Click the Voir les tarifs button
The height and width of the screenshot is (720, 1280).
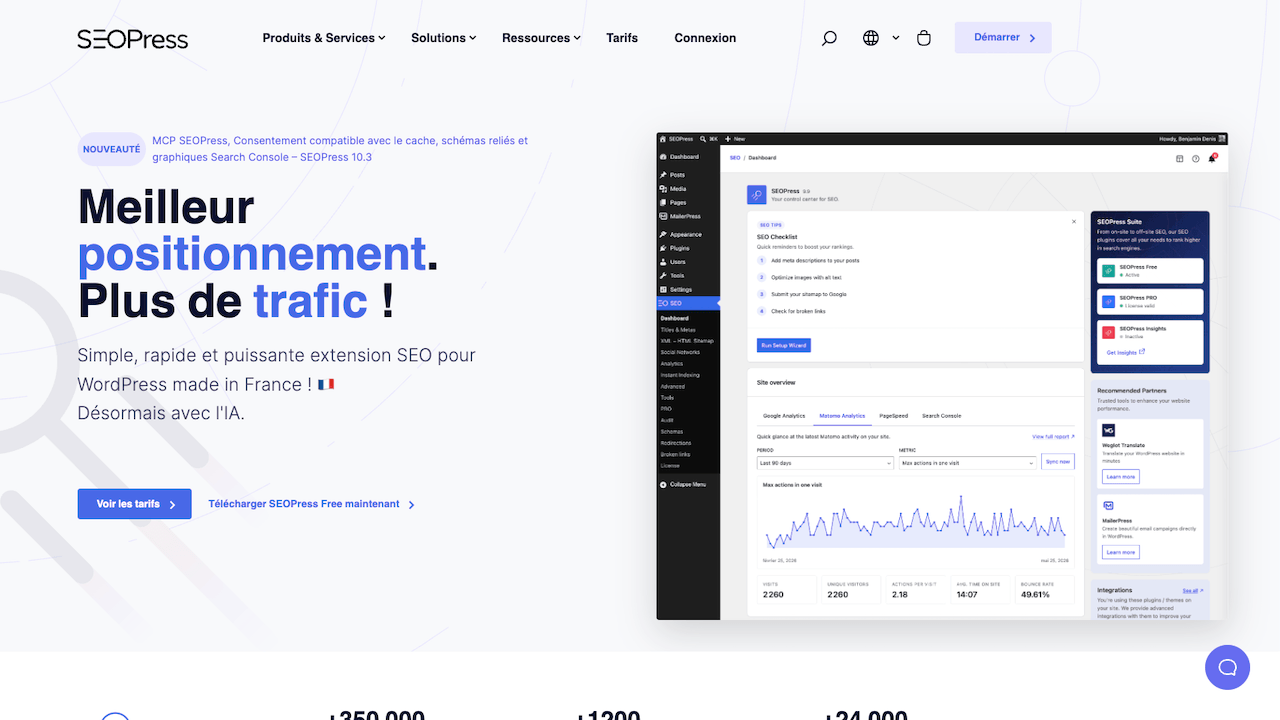click(x=135, y=504)
